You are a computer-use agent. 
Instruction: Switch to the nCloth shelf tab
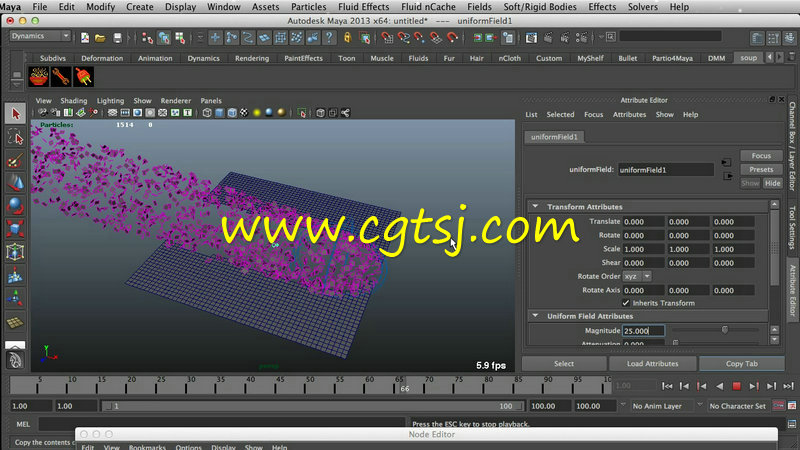click(509, 58)
